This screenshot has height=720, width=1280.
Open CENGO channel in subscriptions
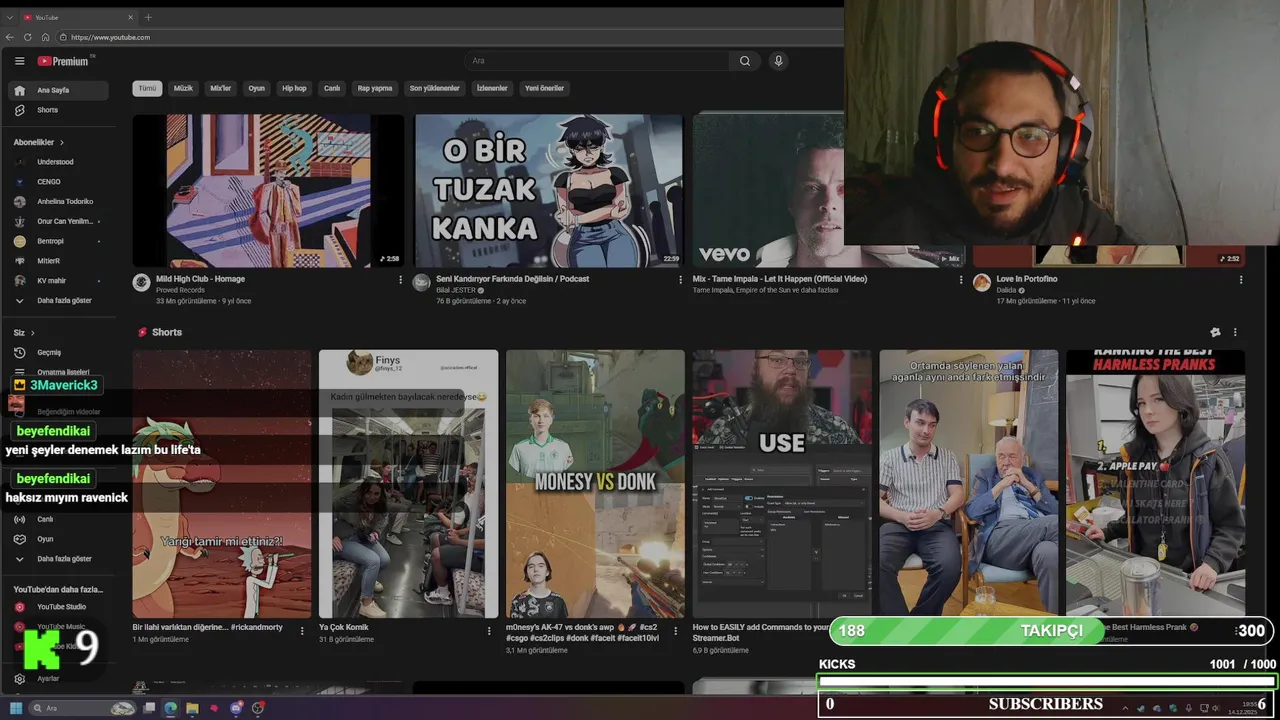point(58,182)
